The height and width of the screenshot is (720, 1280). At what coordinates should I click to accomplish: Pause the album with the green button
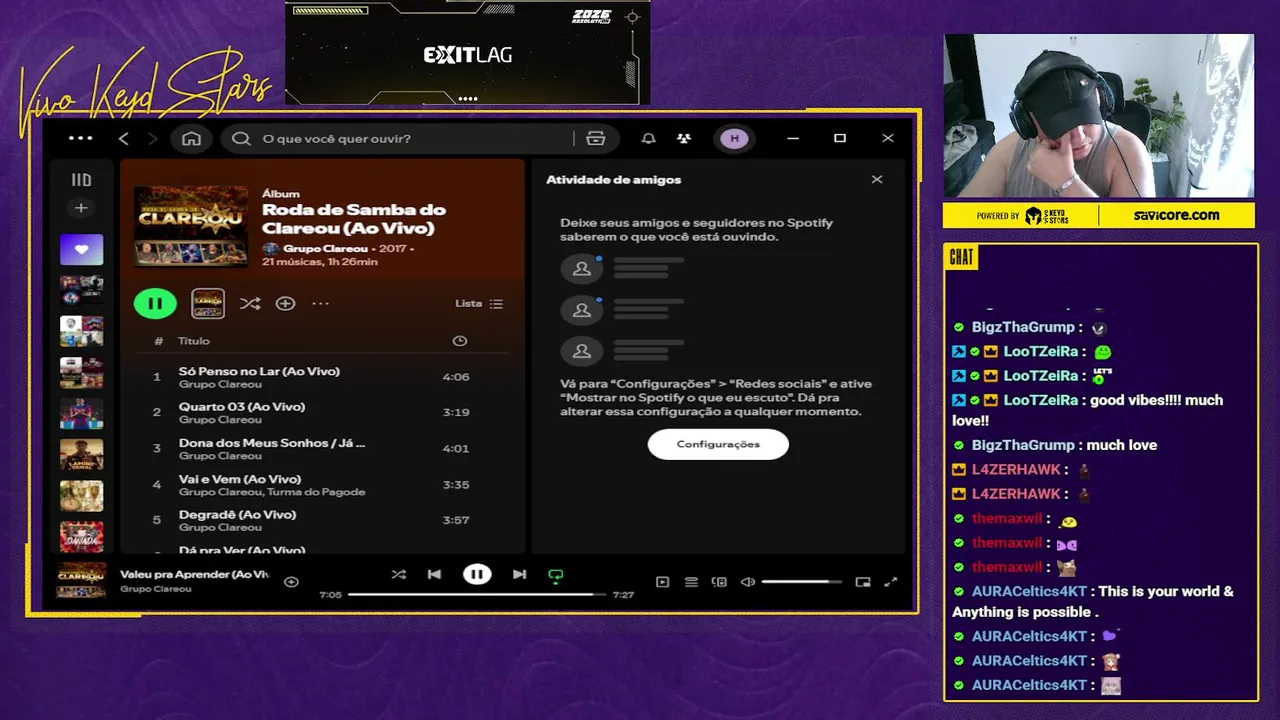pos(155,303)
